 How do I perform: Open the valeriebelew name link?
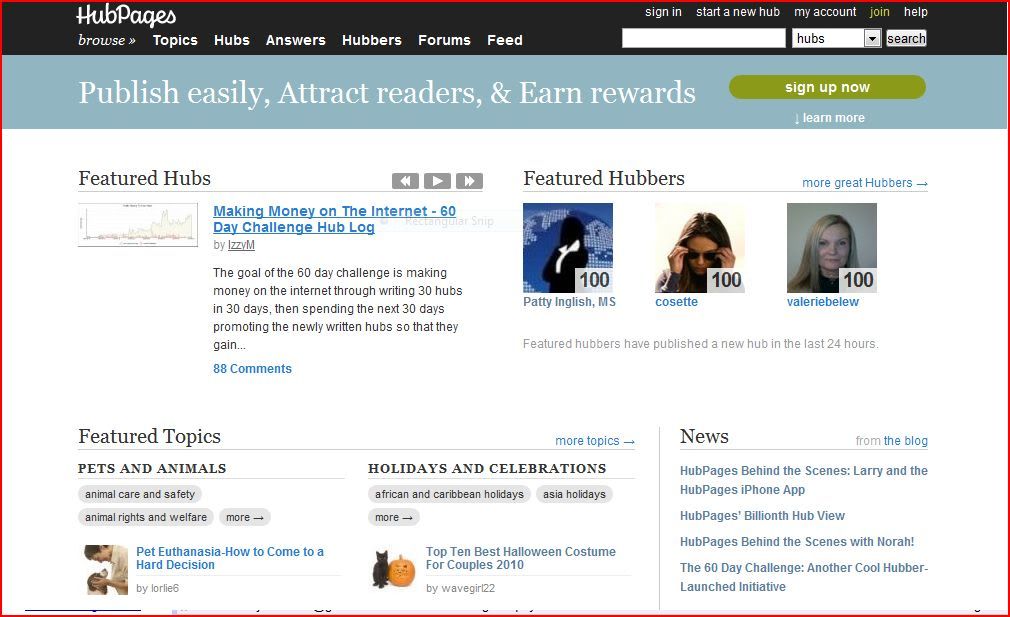click(x=823, y=301)
